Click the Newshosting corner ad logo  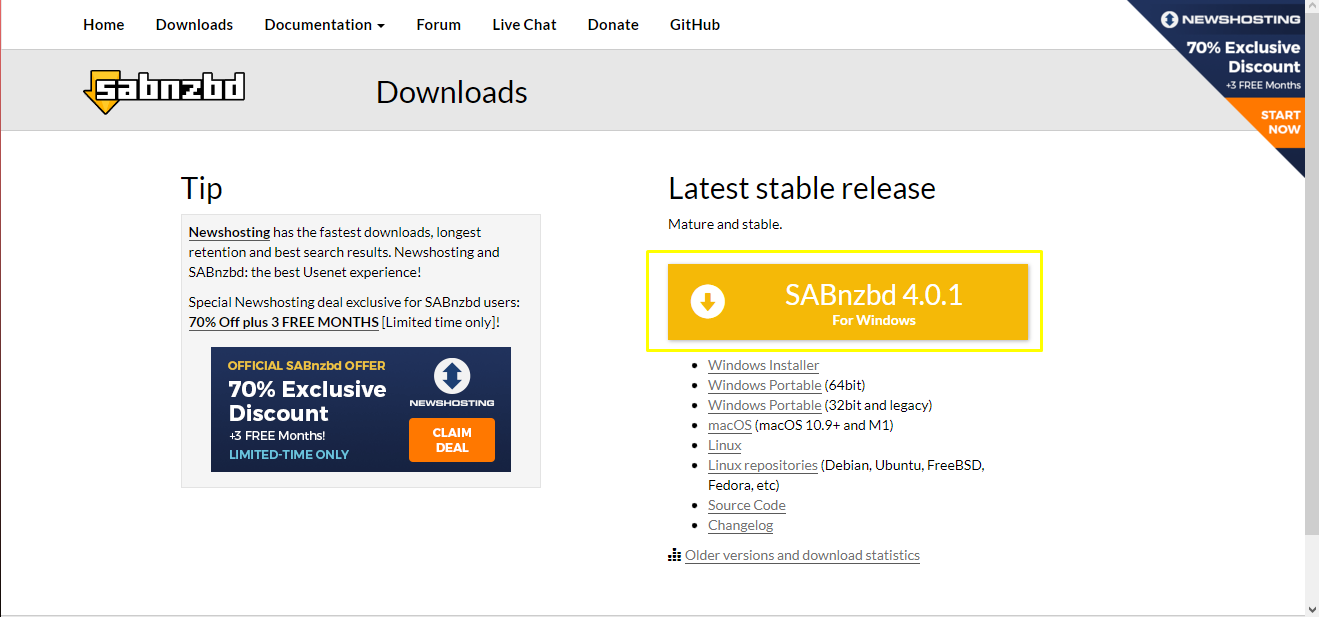pos(1229,20)
